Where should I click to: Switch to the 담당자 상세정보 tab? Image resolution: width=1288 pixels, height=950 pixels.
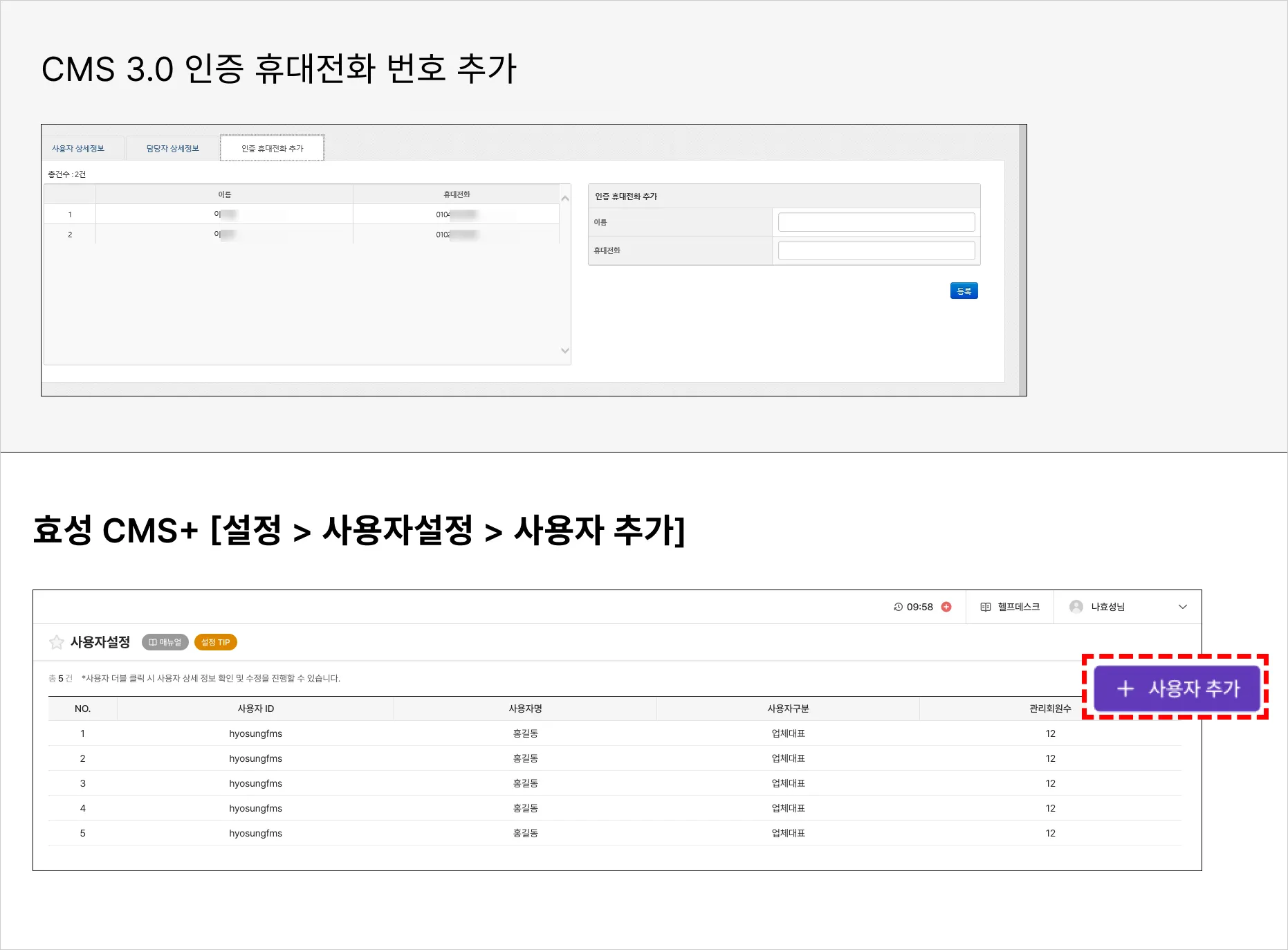(x=173, y=149)
